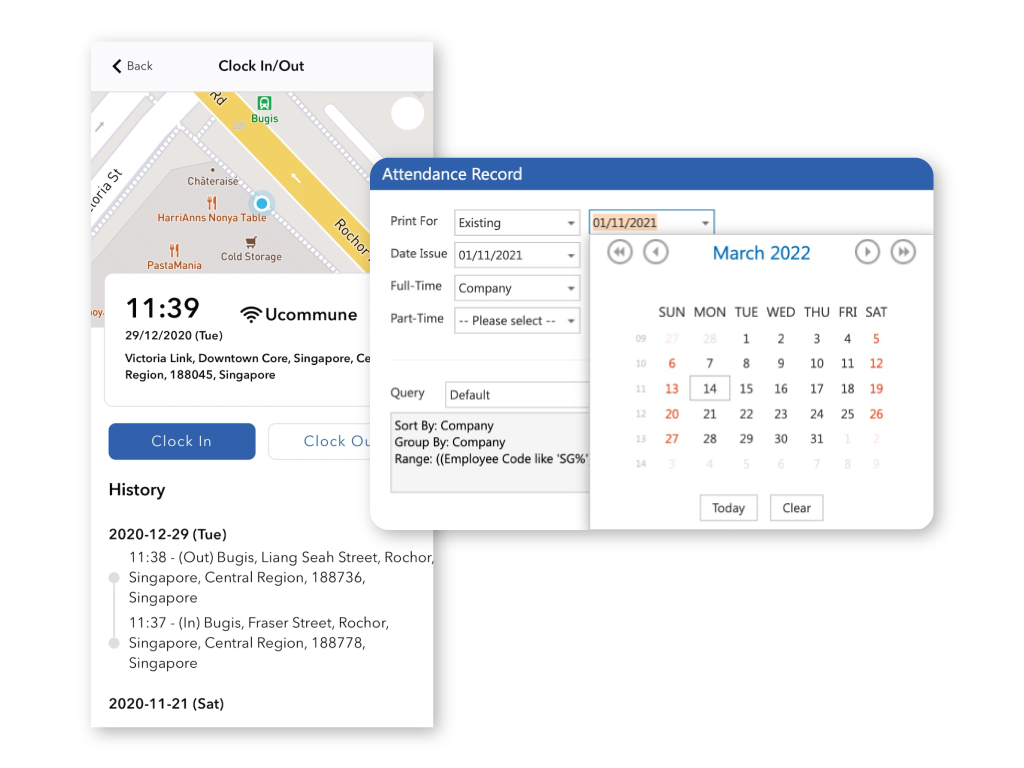The width and height of the screenshot is (1024, 768).
Task: Click the 11:38 (Out) Bugis history entry
Action: 281,577
